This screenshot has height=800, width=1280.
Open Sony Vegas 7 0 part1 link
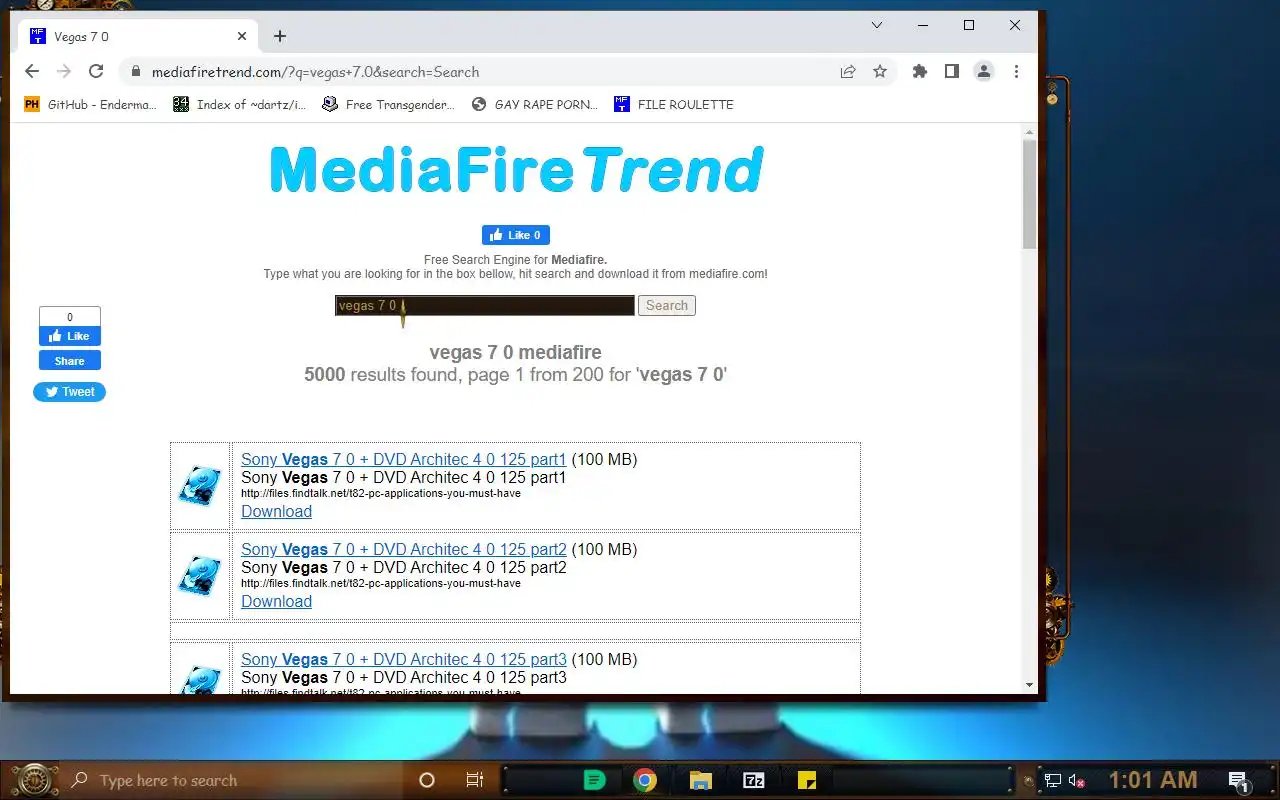[x=404, y=460]
